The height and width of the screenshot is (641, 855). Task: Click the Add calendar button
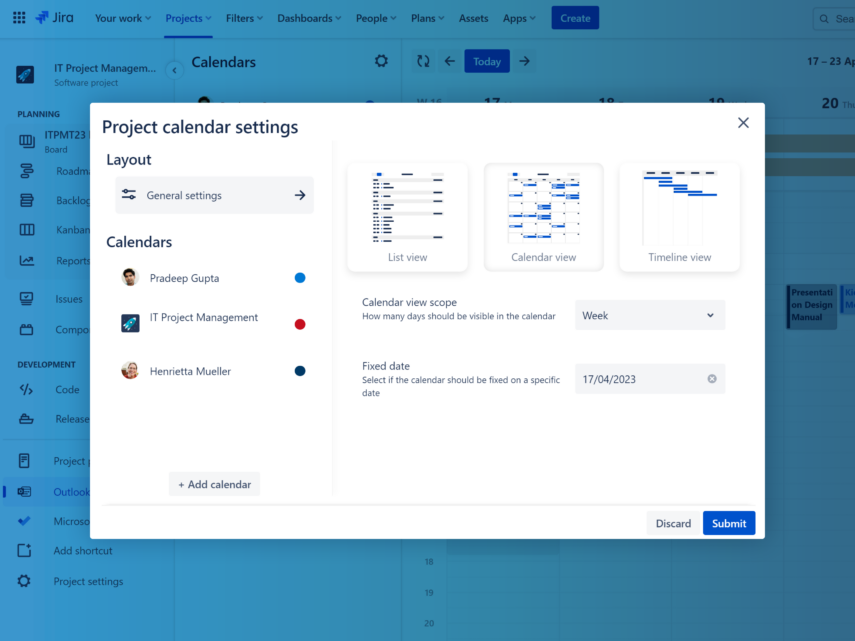point(214,484)
